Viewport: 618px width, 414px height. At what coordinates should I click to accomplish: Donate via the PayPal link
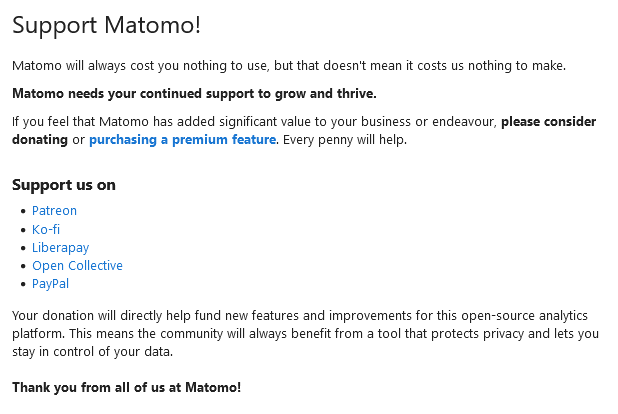click(x=50, y=283)
